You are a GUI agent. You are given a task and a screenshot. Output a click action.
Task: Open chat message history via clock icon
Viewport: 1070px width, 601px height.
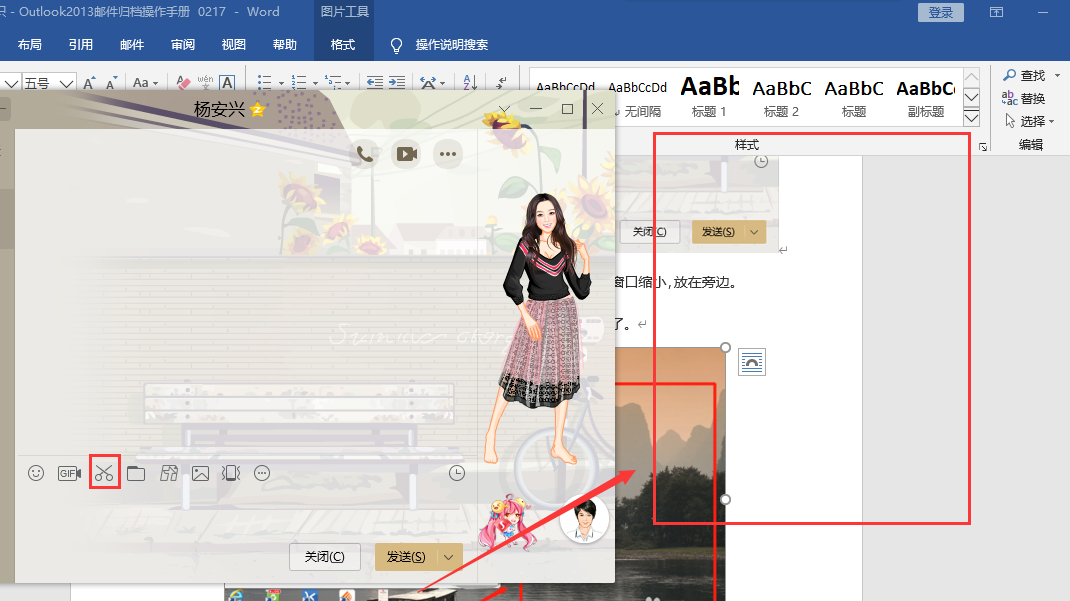click(457, 473)
